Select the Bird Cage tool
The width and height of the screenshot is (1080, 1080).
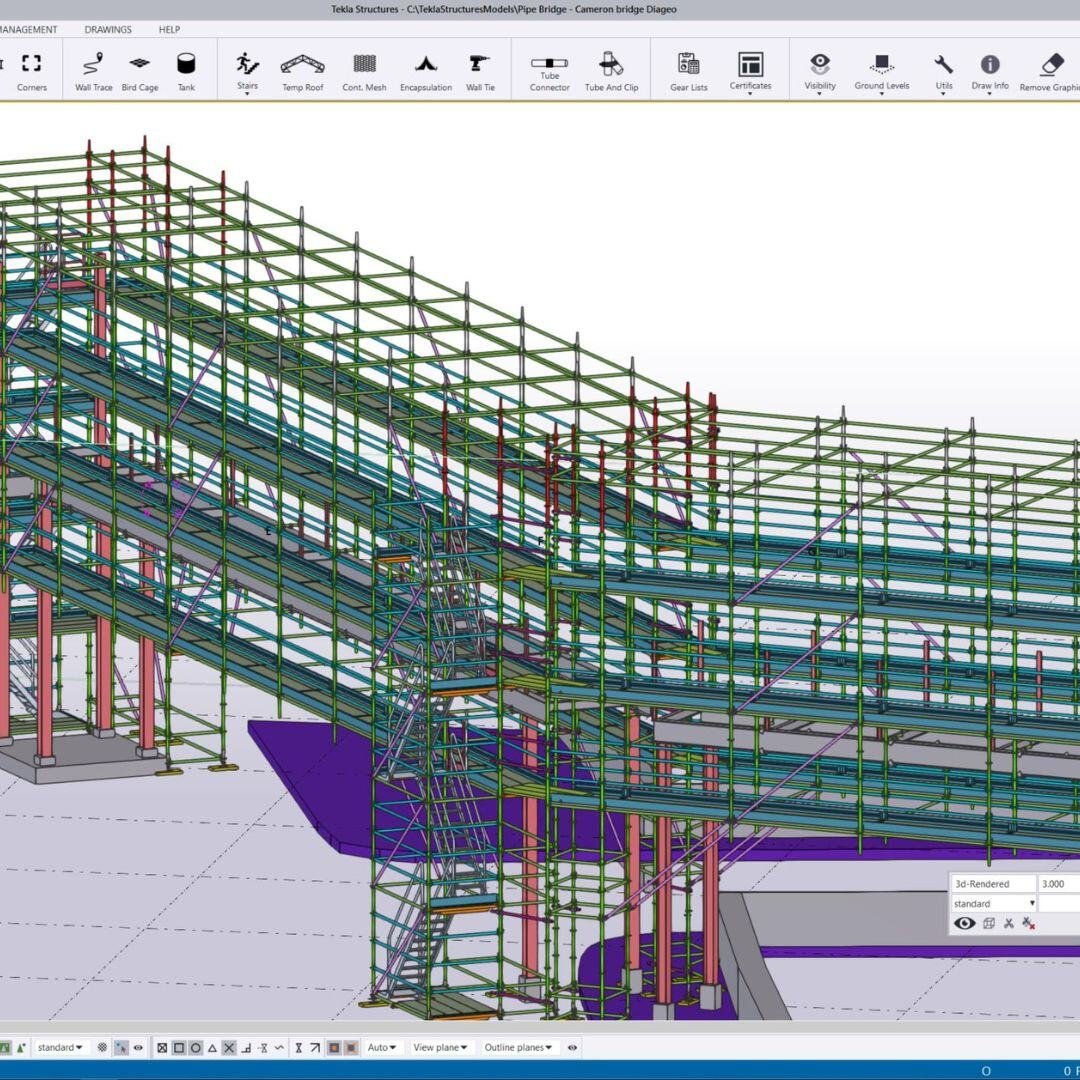[x=139, y=70]
